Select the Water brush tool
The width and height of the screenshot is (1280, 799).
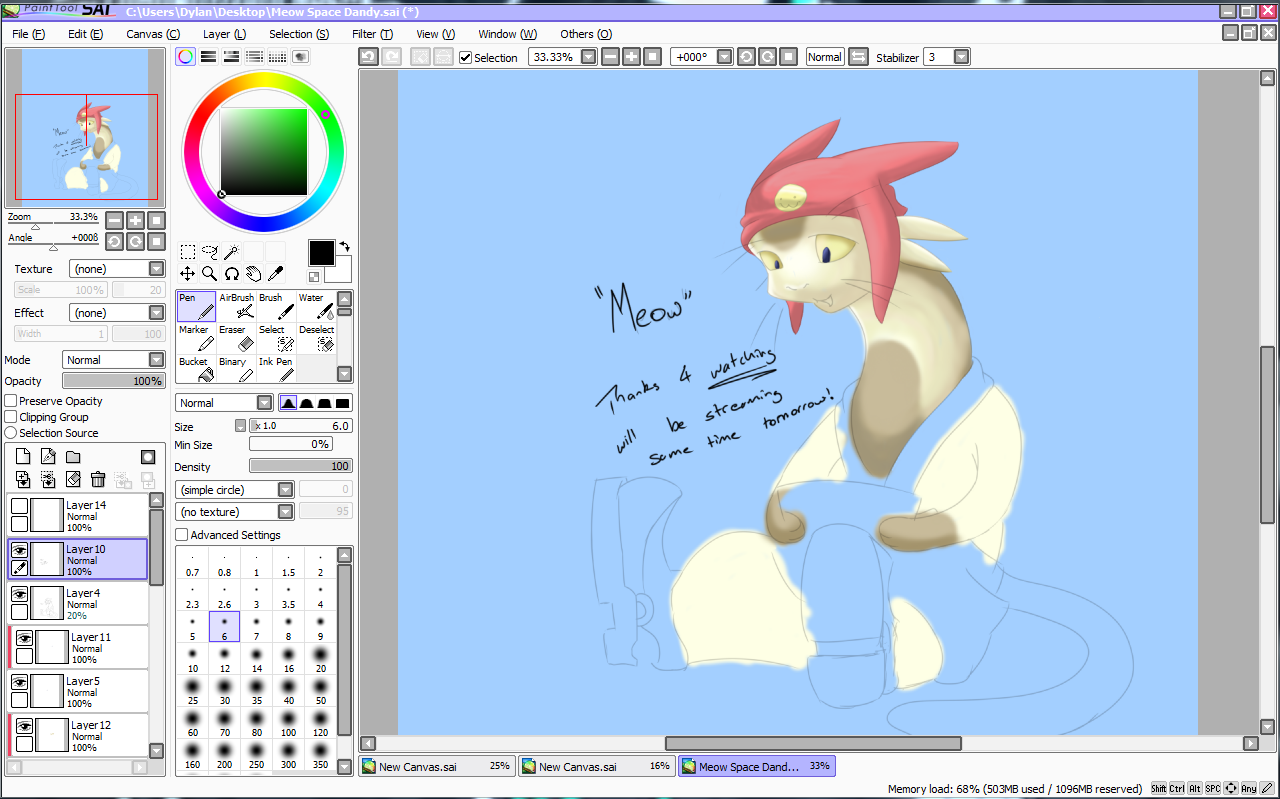coord(316,306)
